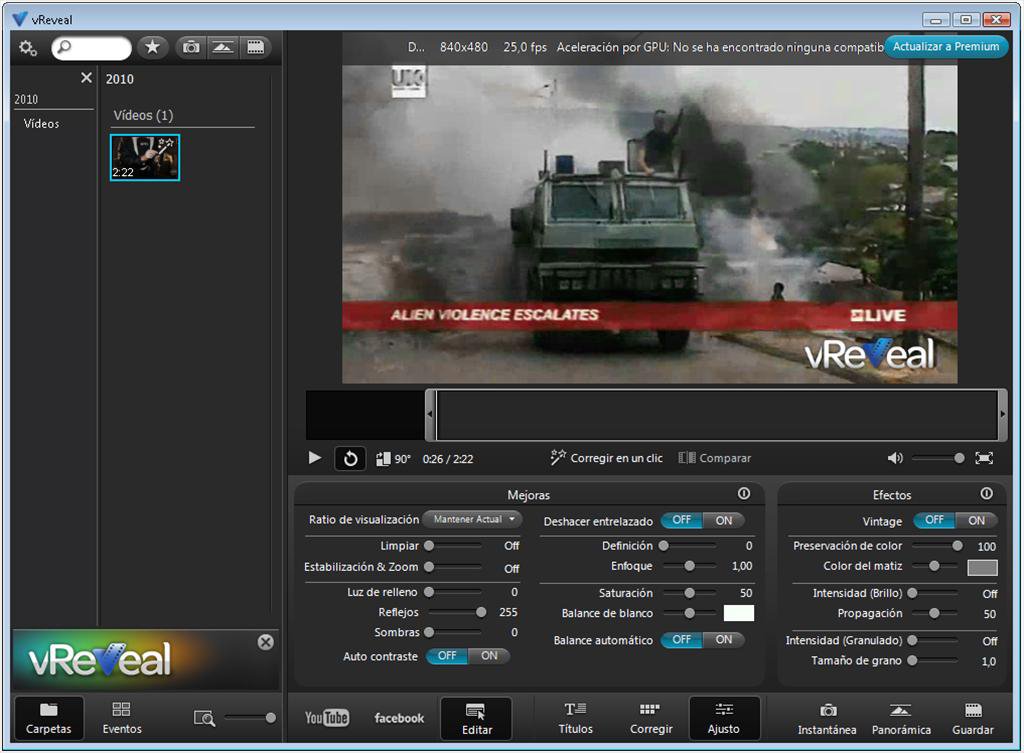Open Ratio de visualización dropdown

(473, 519)
